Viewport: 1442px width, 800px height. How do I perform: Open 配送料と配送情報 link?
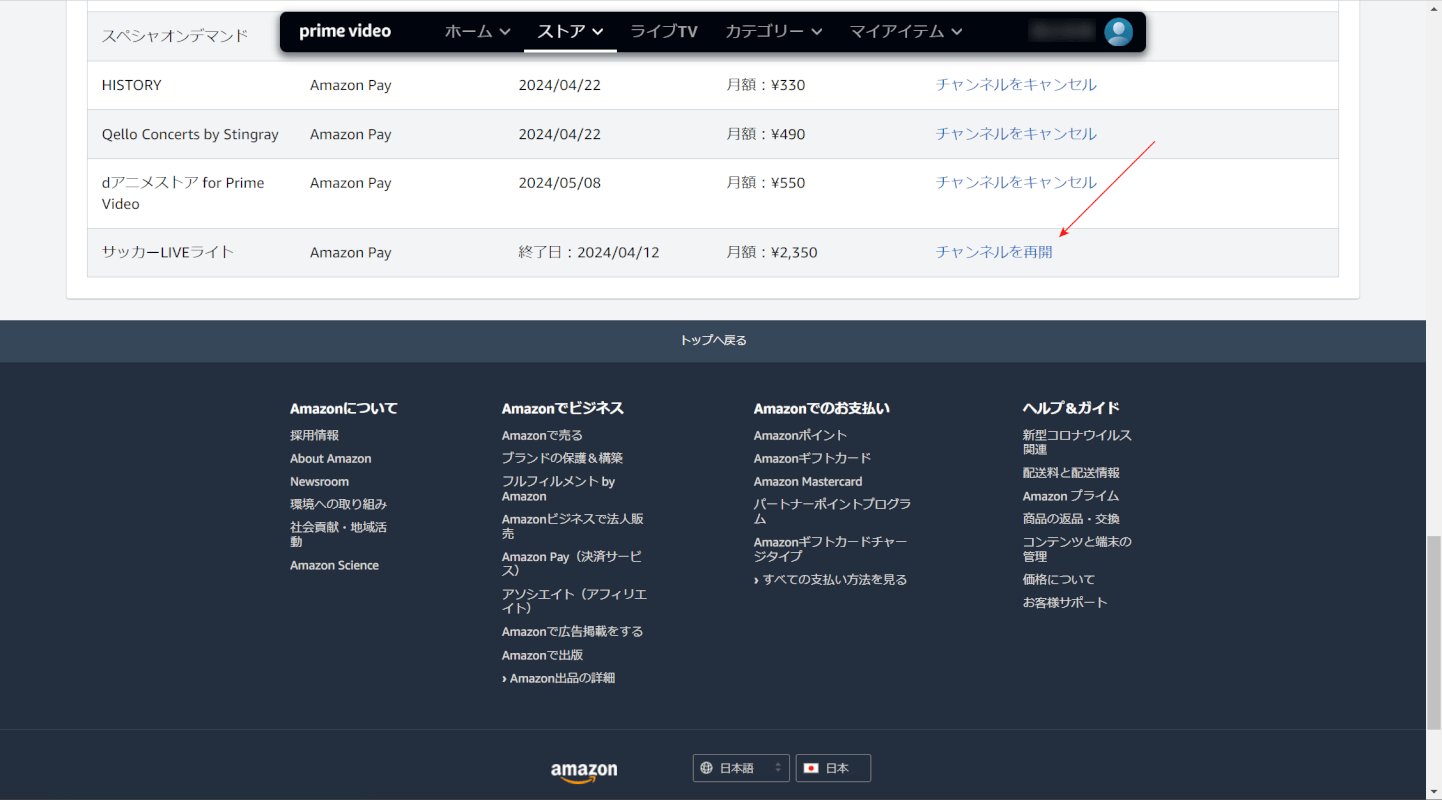click(1071, 473)
